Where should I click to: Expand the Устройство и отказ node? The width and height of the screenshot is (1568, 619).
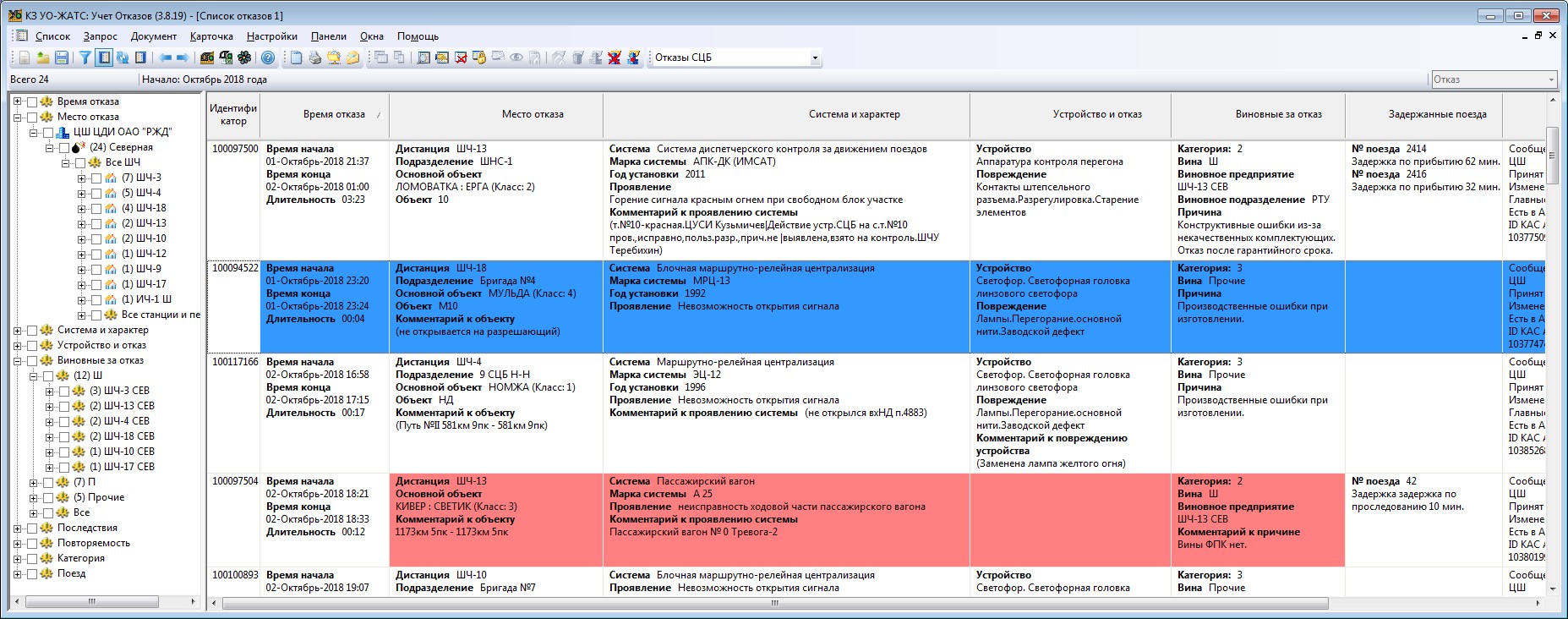point(17,345)
